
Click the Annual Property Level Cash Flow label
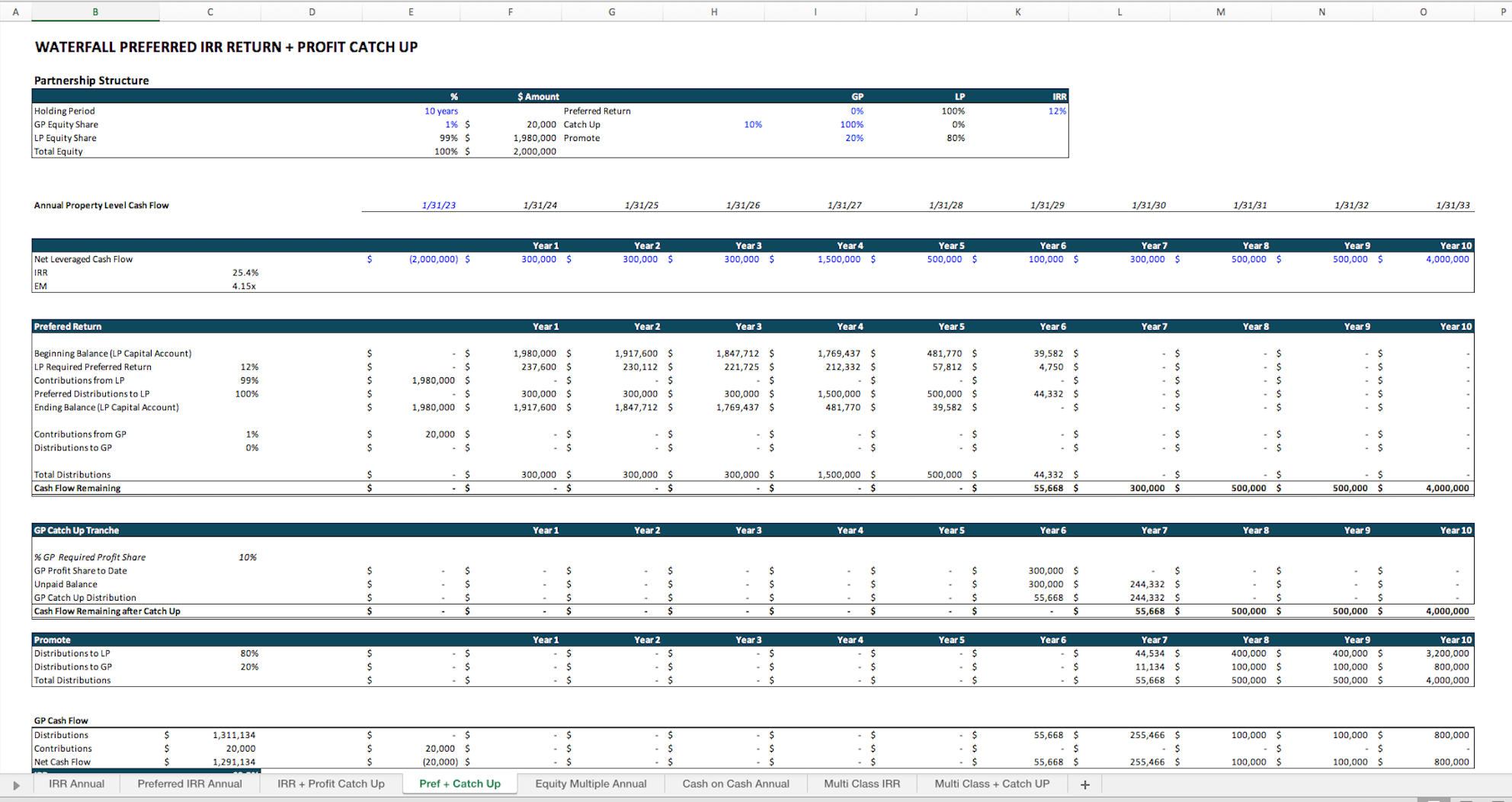pyautogui.click(x=101, y=206)
